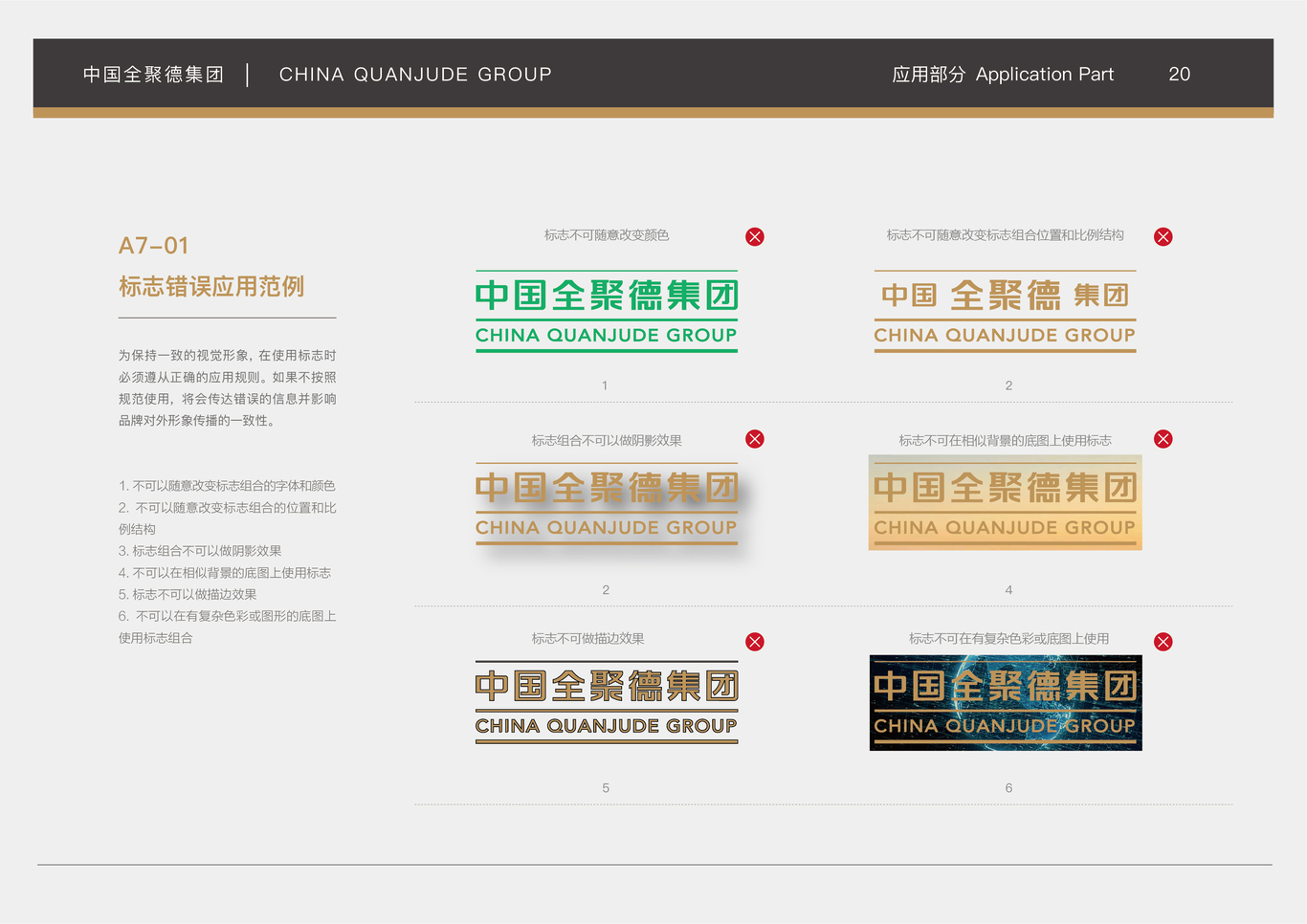Viewport: 1307px width, 924px height.
Task: Click the red X beside 标志不可做描边效果
Action: click(x=755, y=642)
